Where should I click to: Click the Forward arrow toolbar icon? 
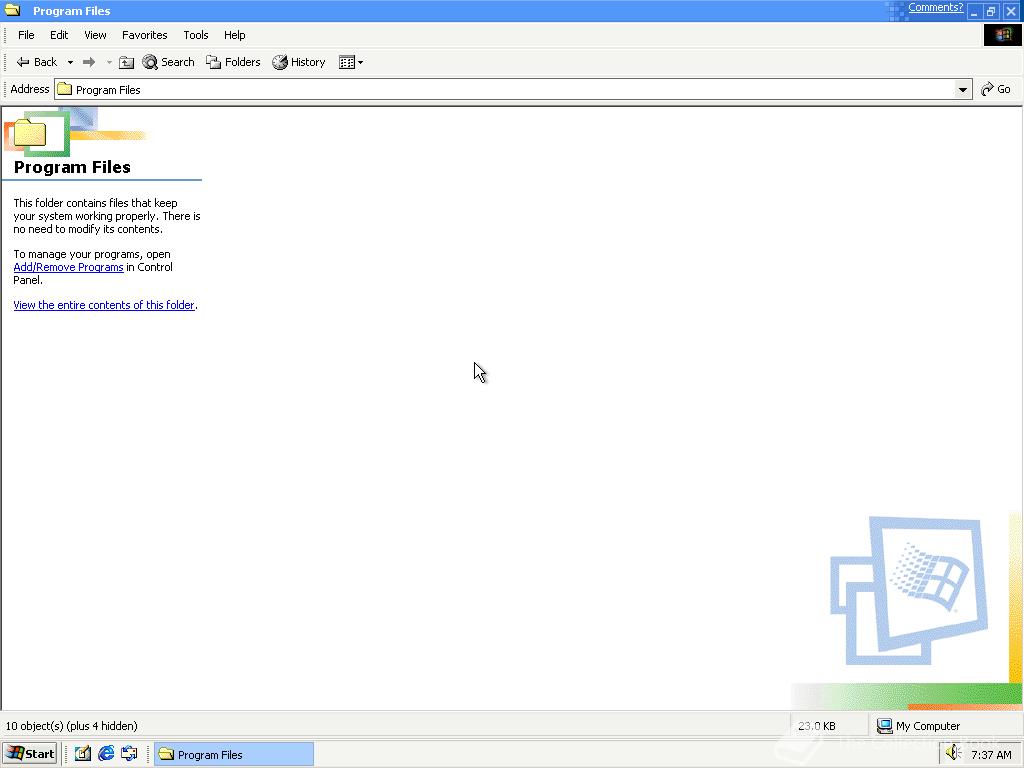tap(89, 62)
